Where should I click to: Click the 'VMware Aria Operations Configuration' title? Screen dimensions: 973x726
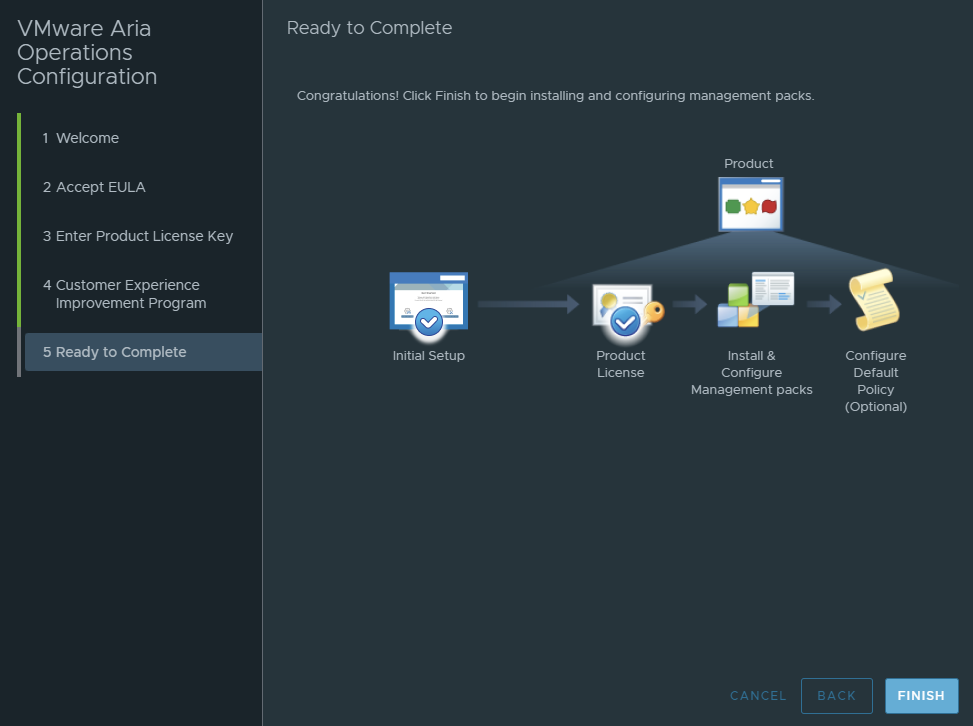coord(87,52)
